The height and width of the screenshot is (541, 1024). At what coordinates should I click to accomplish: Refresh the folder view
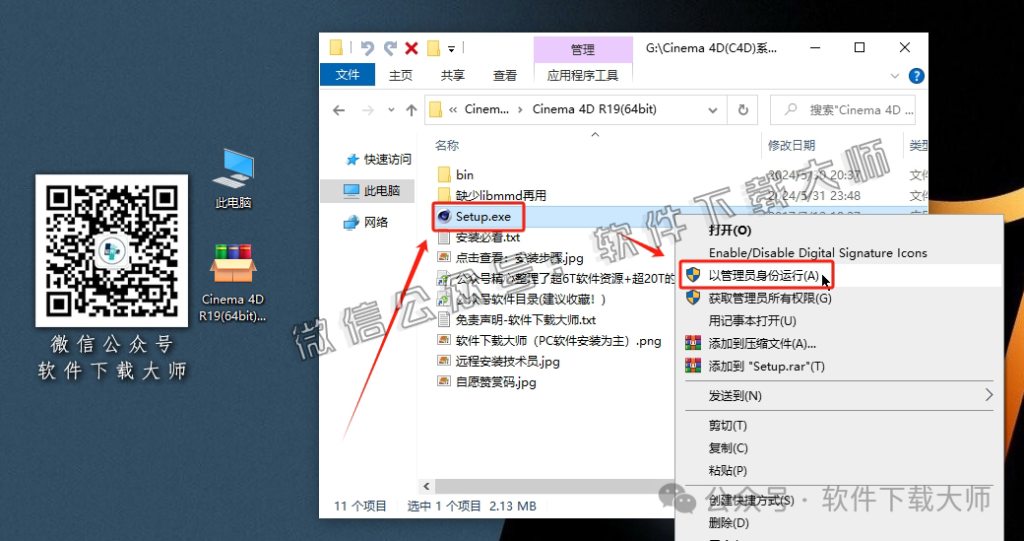click(x=743, y=110)
